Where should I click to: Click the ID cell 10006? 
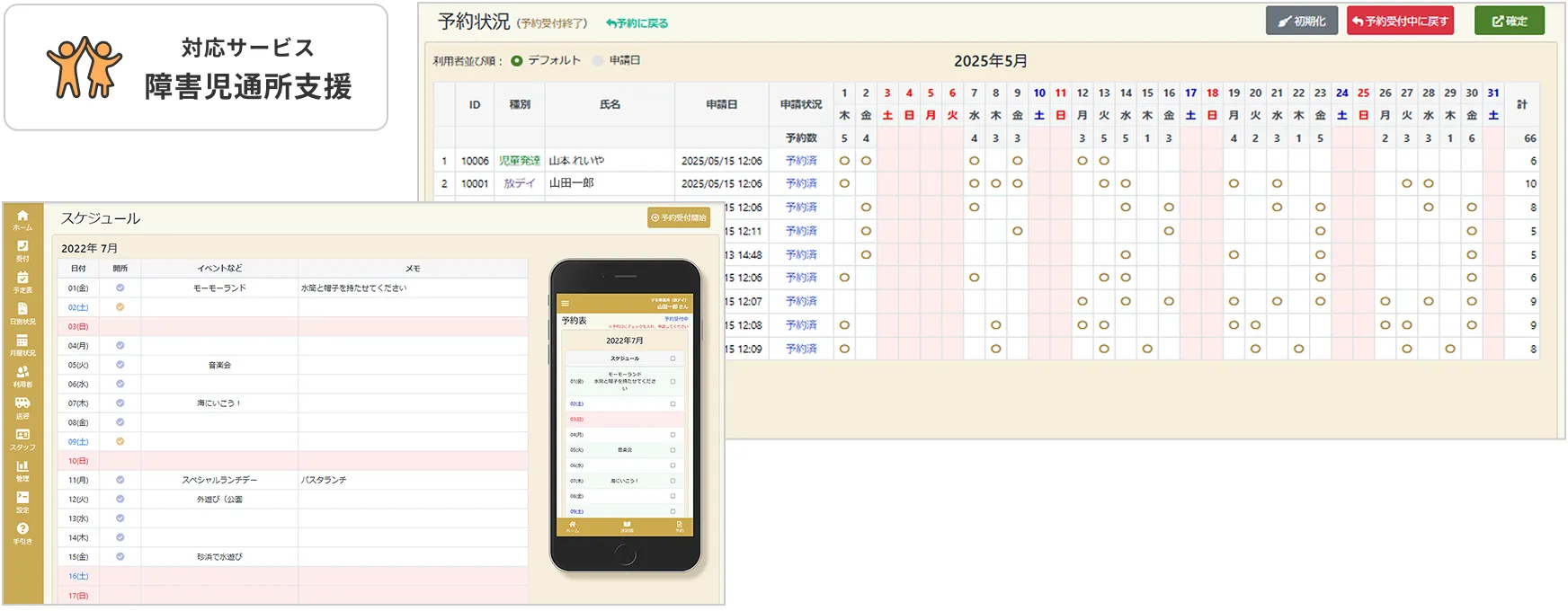click(x=475, y=161)
